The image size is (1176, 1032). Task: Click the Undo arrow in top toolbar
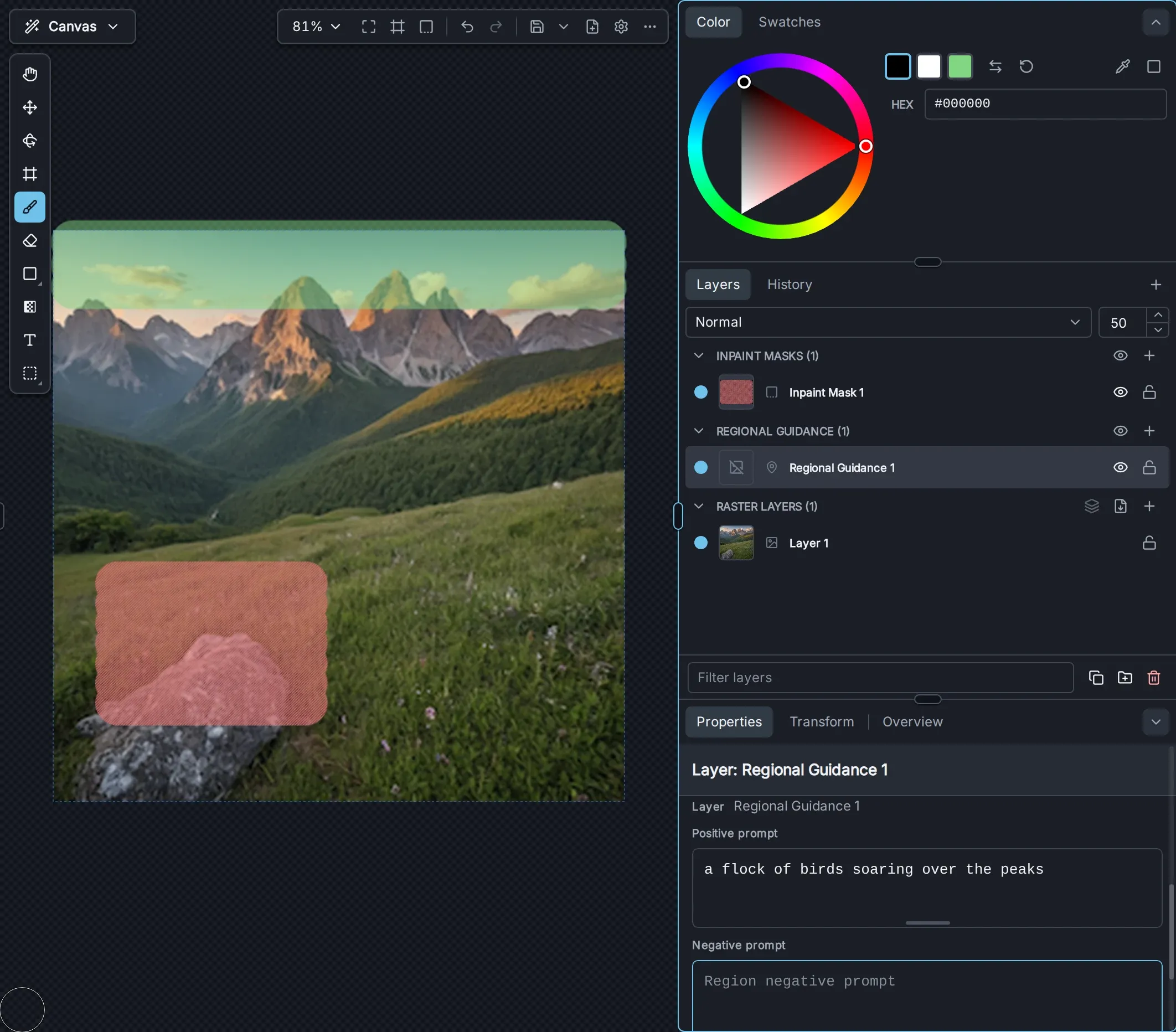(467, 27)
